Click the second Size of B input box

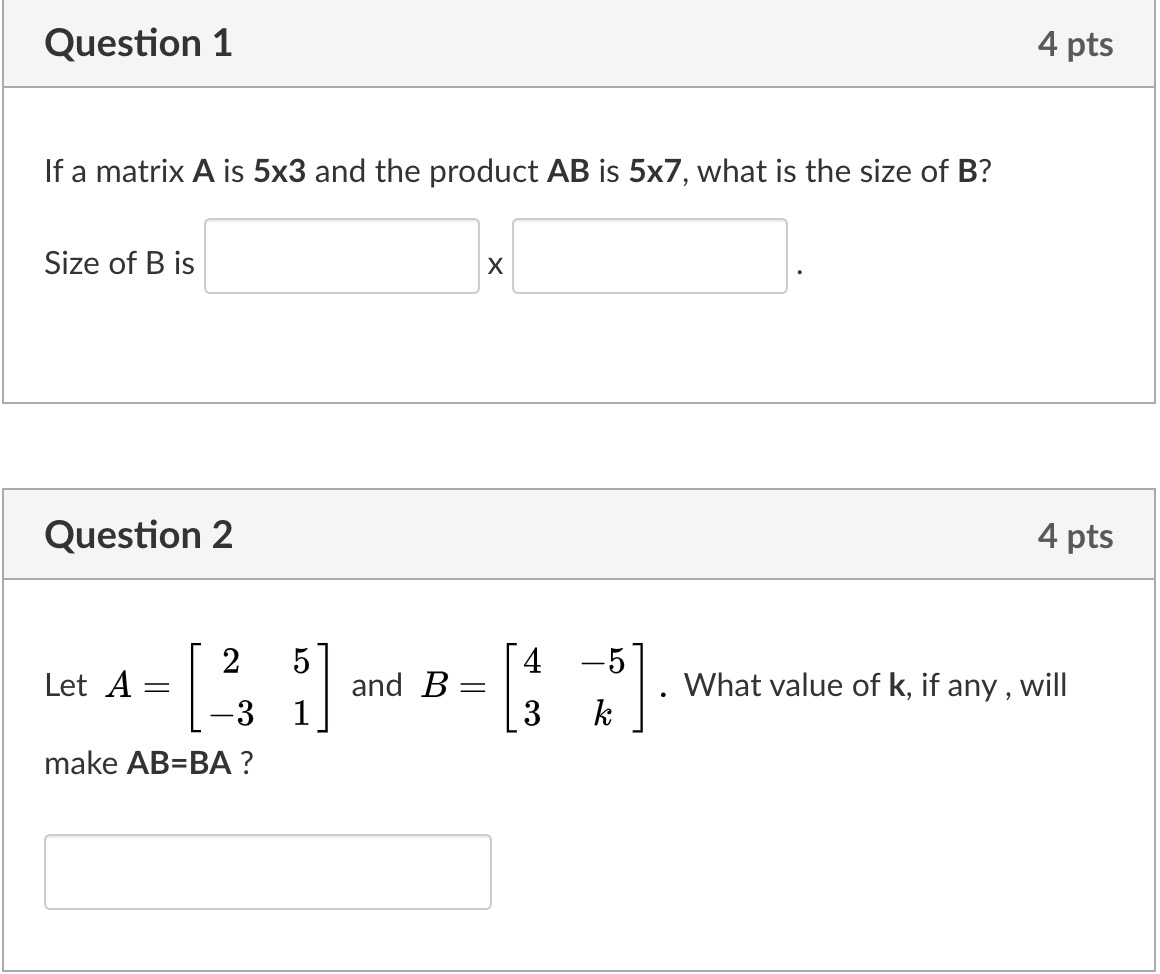(x=649, y=257)
